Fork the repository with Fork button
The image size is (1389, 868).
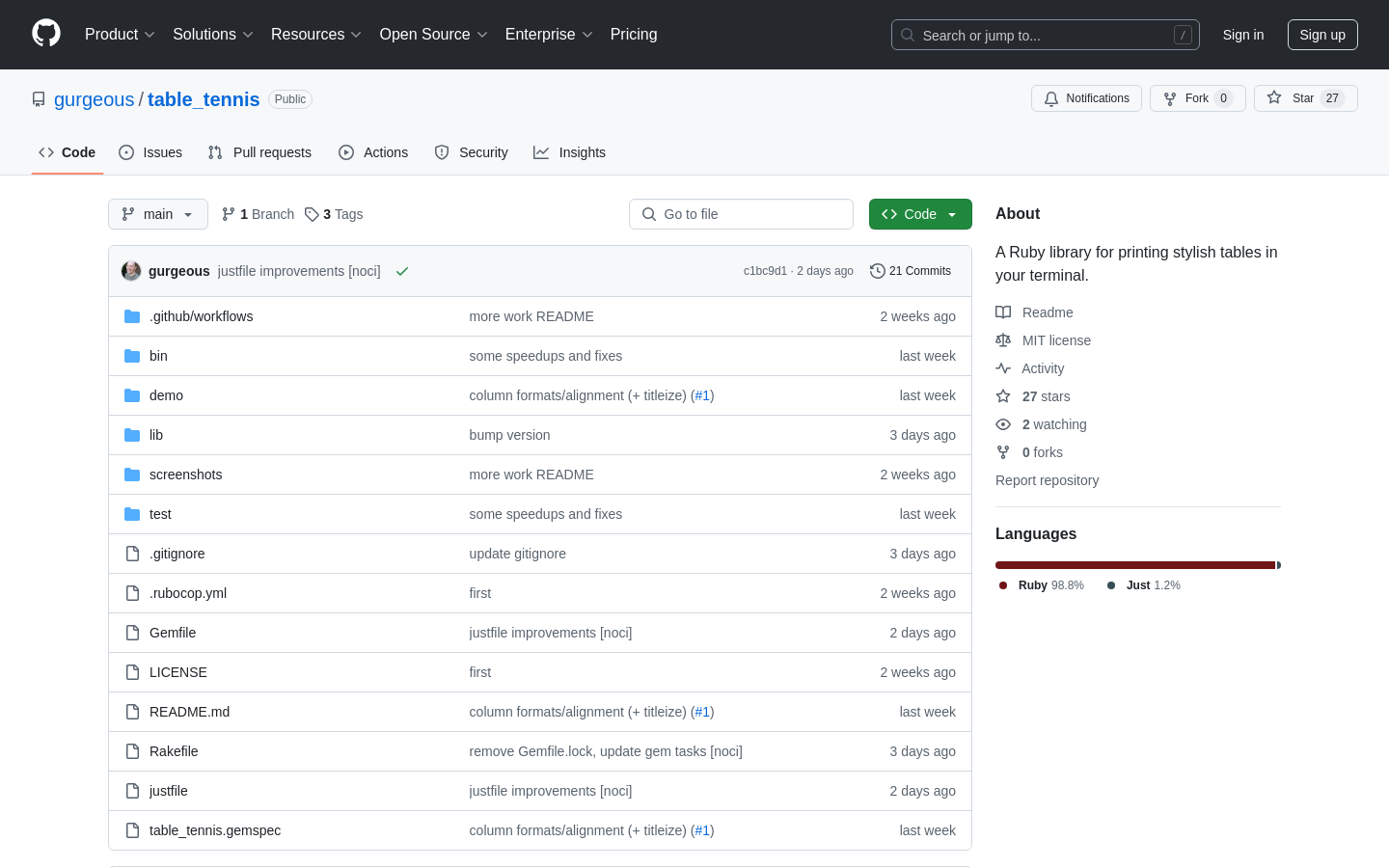pos(1198,98)
